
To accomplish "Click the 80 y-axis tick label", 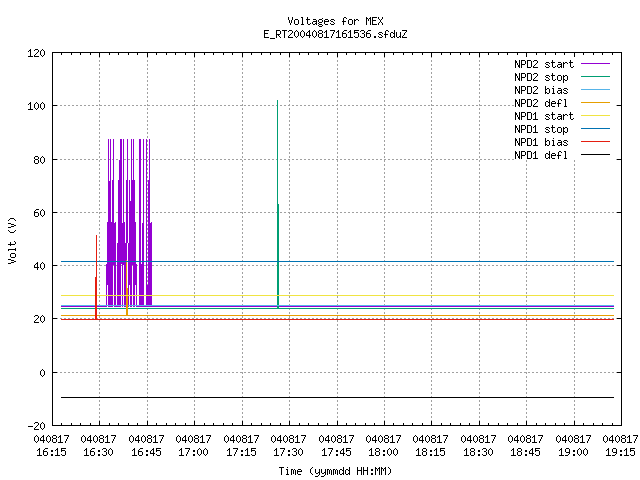I will click(x=39, y=160).
